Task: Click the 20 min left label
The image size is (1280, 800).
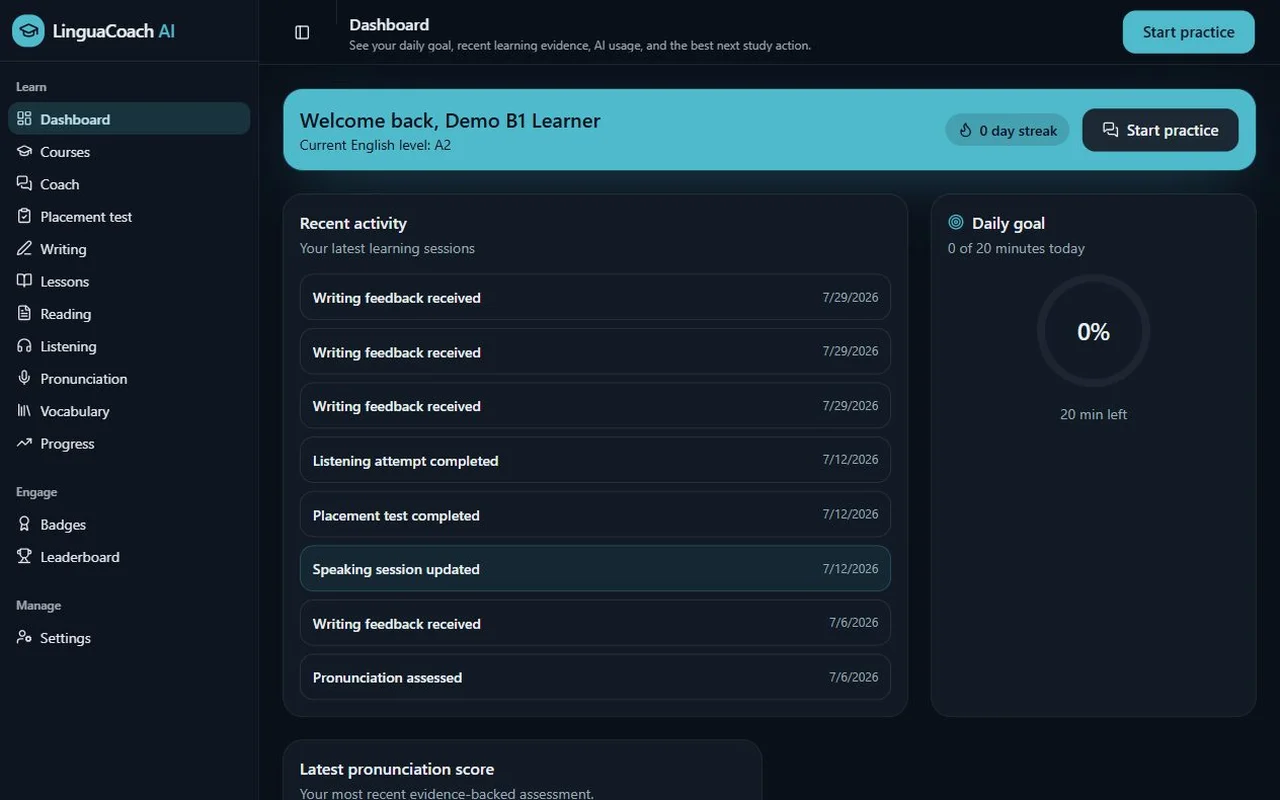Action: (x=1093, y=414)
